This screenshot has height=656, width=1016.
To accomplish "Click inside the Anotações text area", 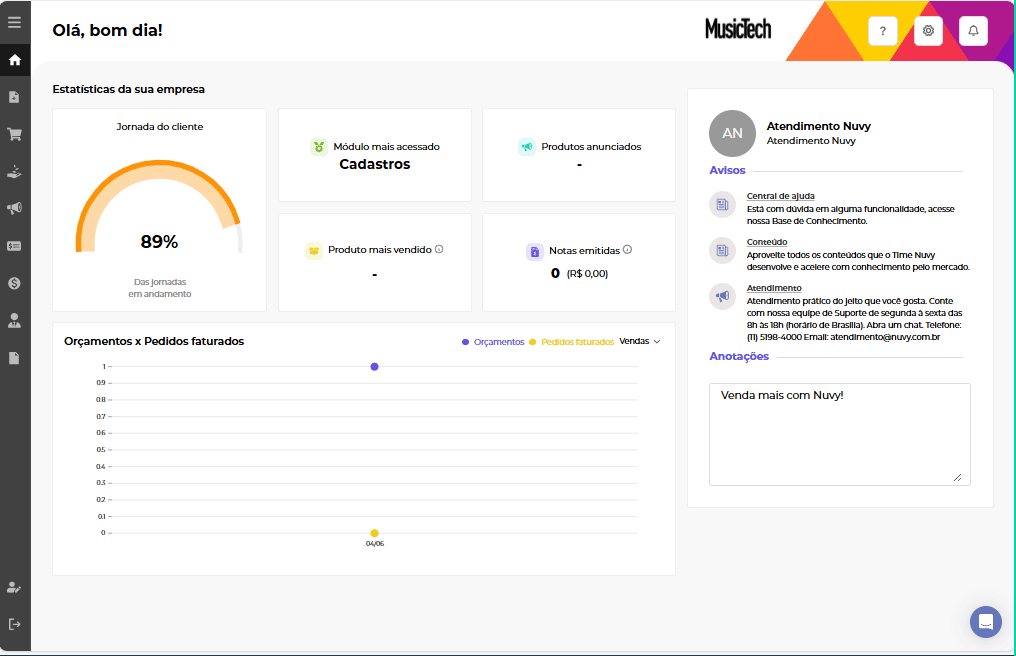I will point(839,434).
